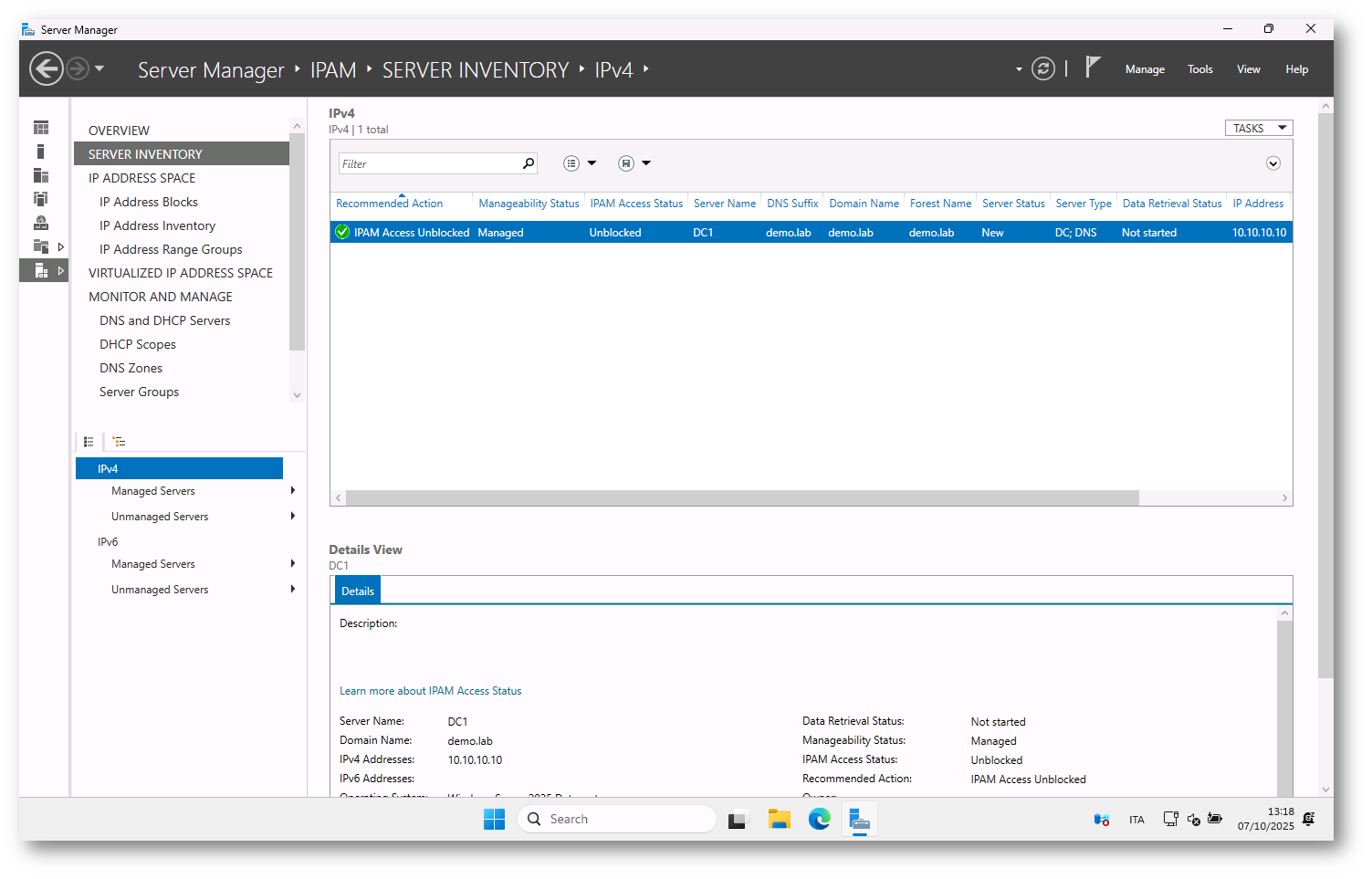Screen dimensions: 1372x879
Task: Click the All Servers icon in sidebar
Action: (41, 175)
